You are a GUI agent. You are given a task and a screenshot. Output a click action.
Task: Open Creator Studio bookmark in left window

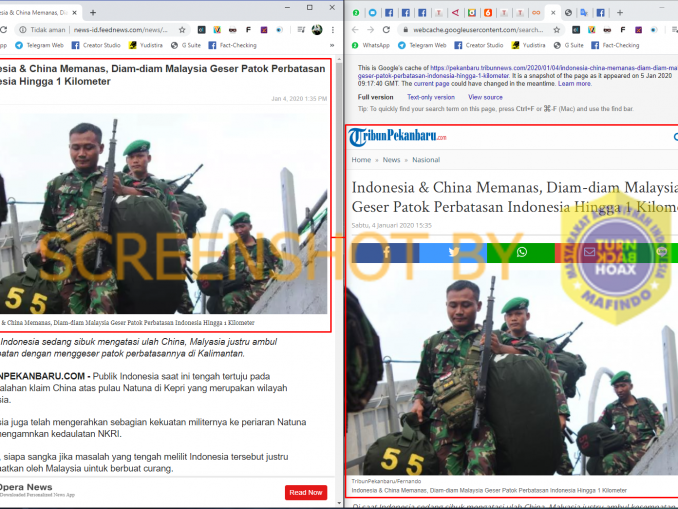96,45
